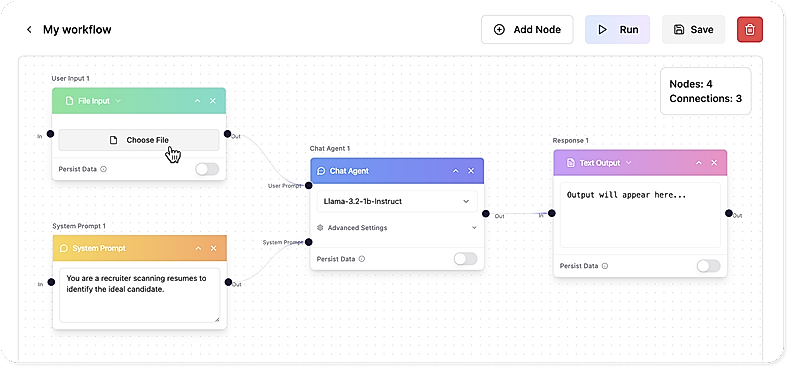Open the Text Output type dropdown
This screenshot has height=368, width=789.
tap(628, 163)
